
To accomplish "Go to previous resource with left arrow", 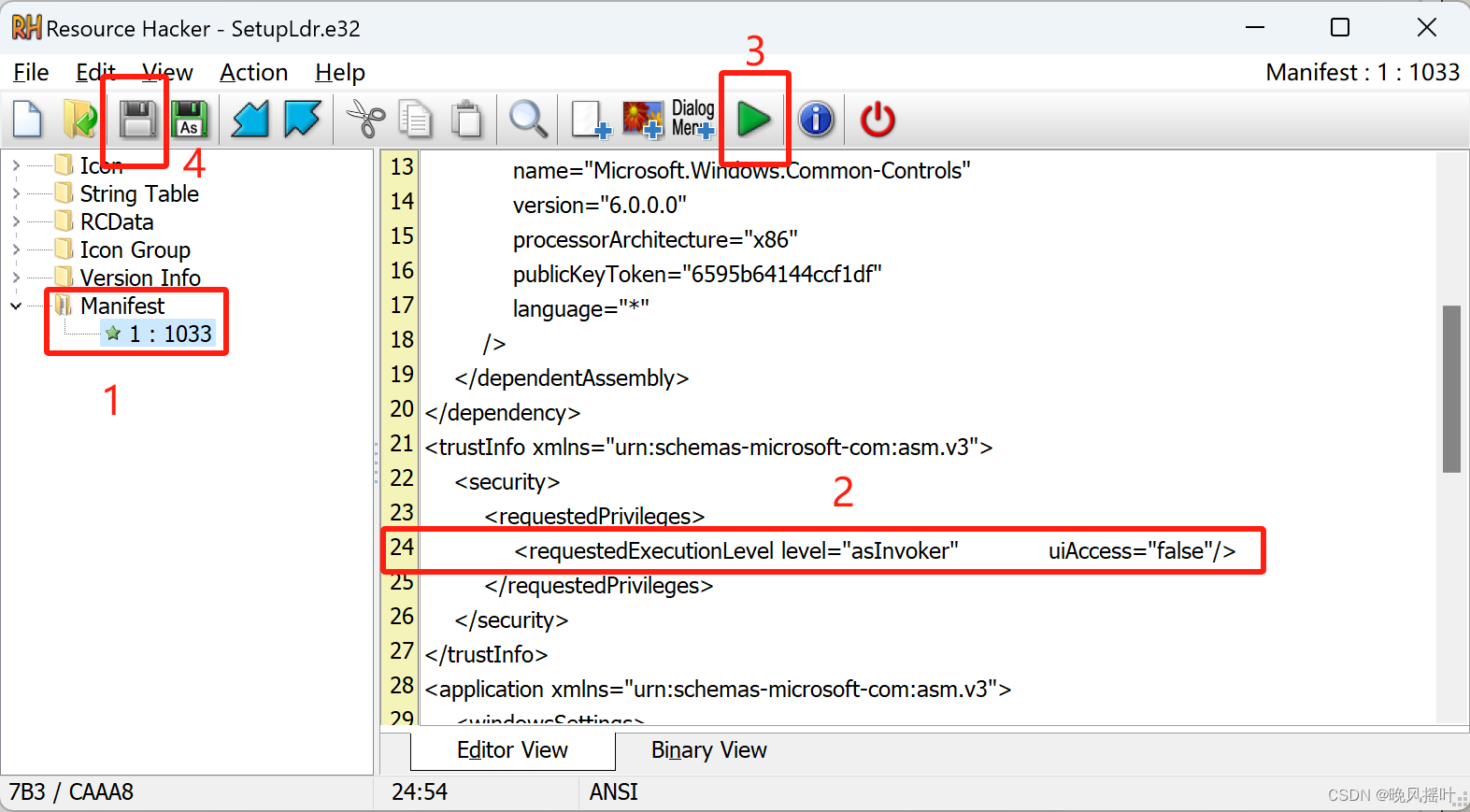I will pyautogui.click(x=250, y=120).
